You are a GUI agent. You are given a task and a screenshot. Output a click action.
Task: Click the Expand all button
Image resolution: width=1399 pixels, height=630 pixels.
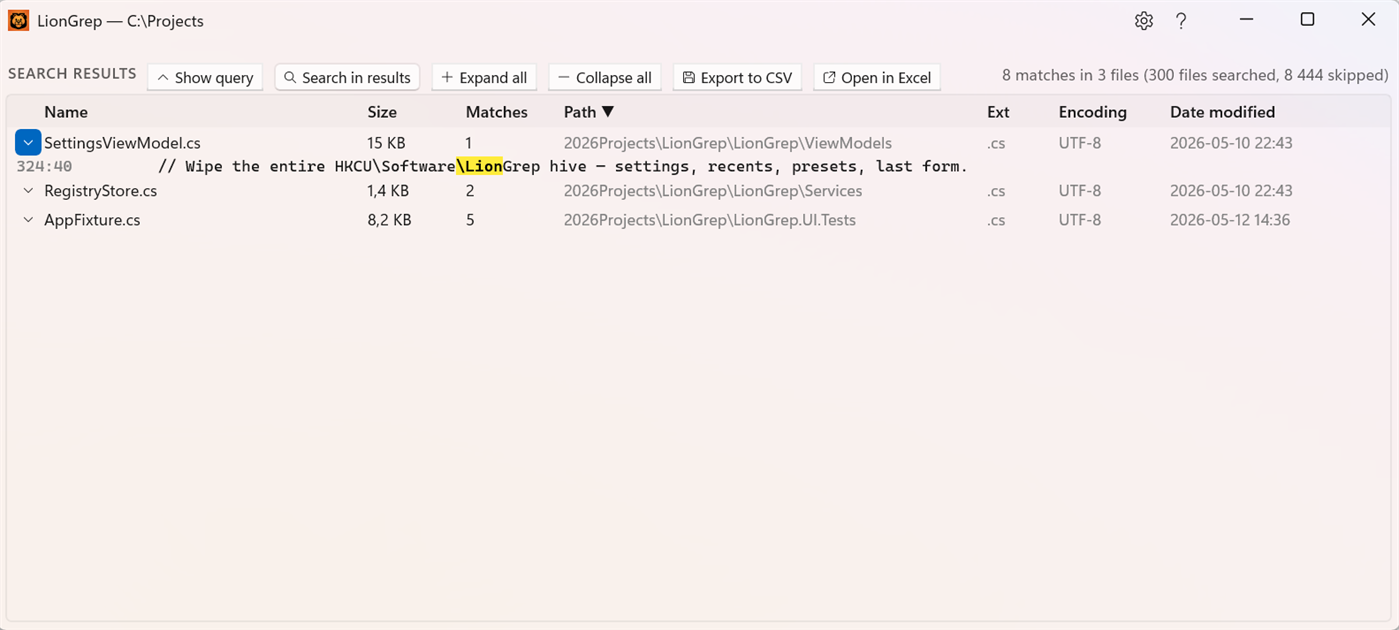point(484,77)
